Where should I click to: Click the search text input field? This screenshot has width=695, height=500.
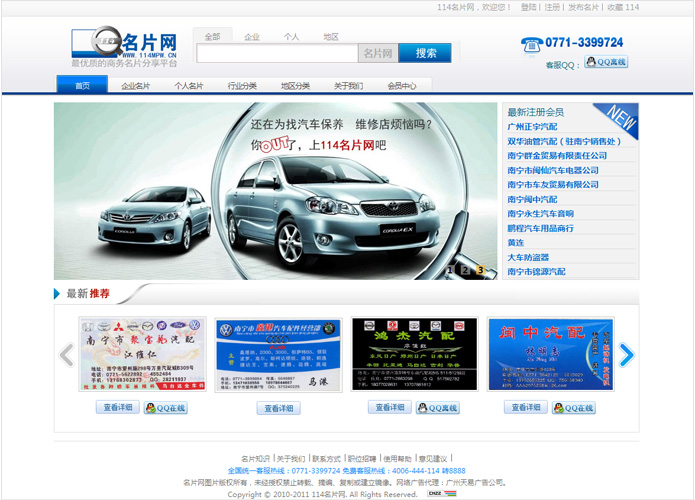coord(277,54)
